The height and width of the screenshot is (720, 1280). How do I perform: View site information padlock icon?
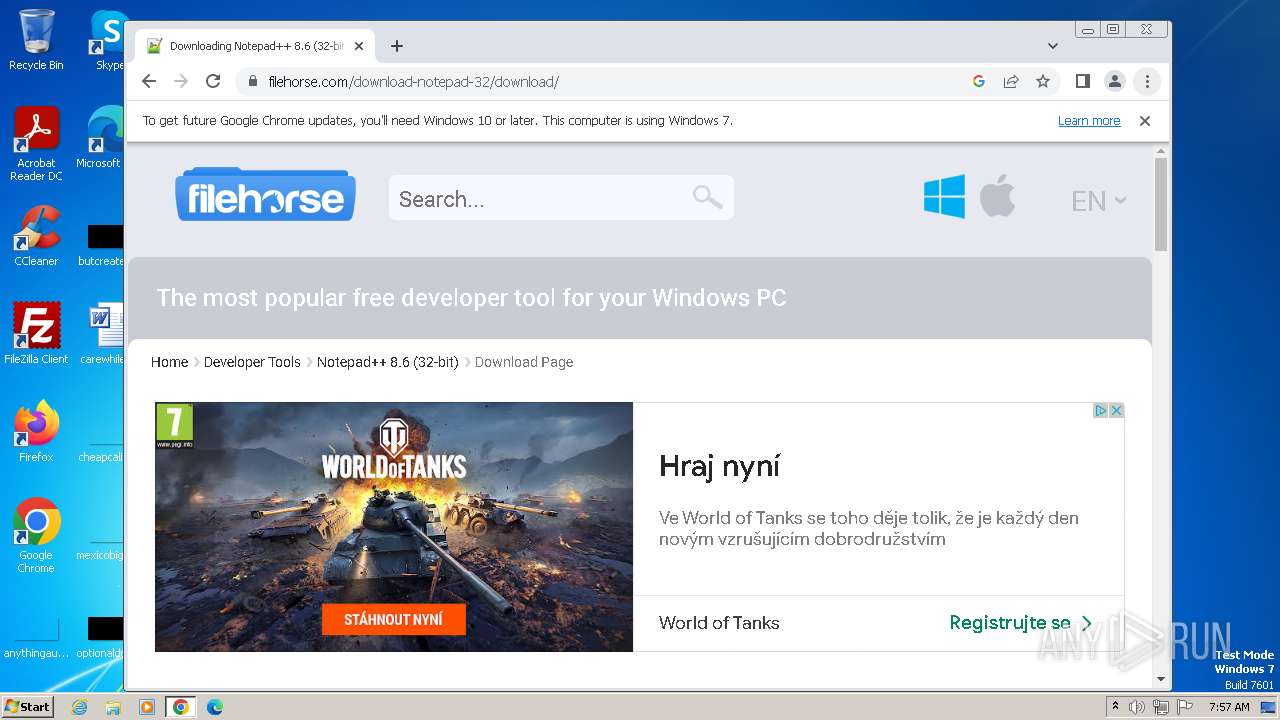coord(253,81)
